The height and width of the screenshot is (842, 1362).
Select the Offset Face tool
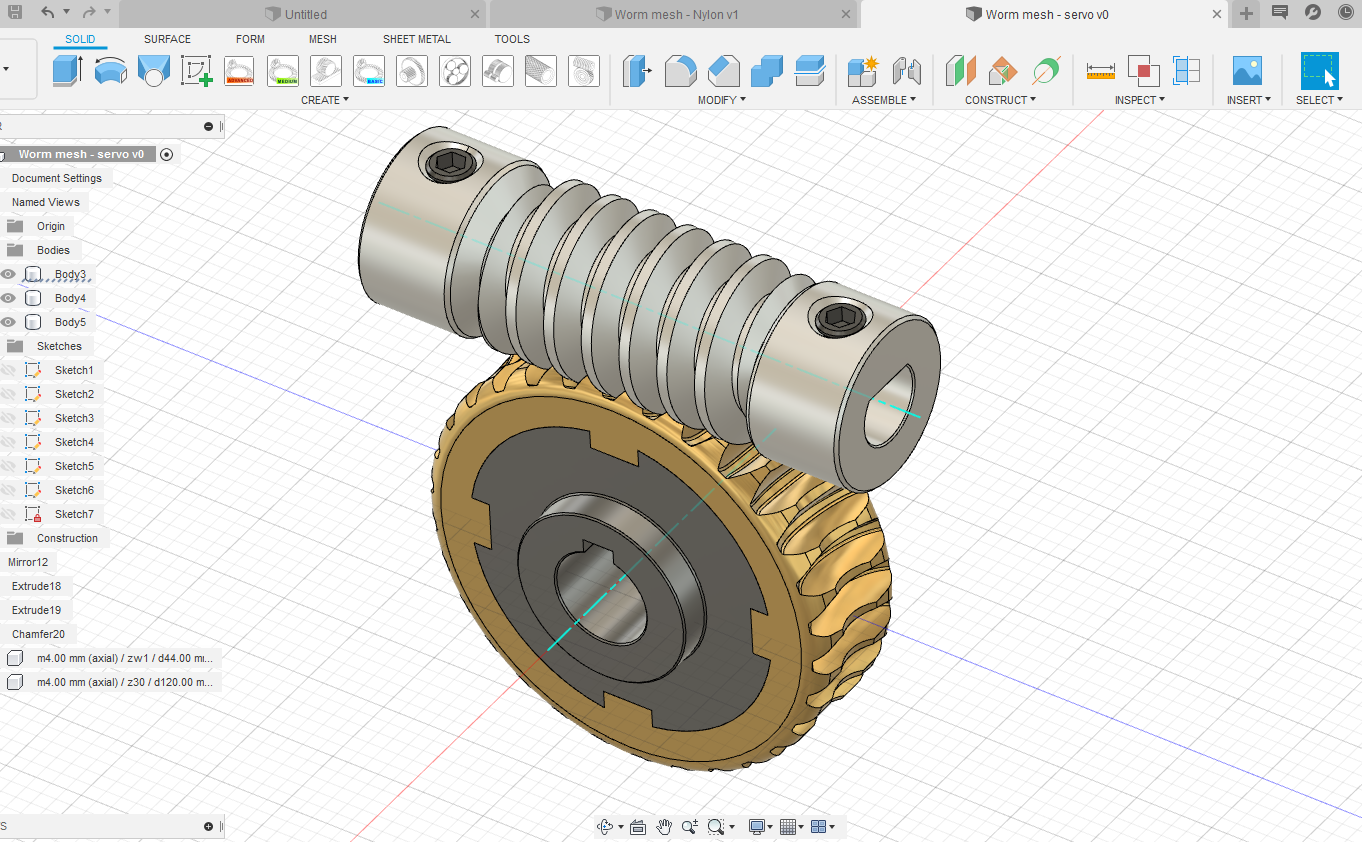click(810, 71)
